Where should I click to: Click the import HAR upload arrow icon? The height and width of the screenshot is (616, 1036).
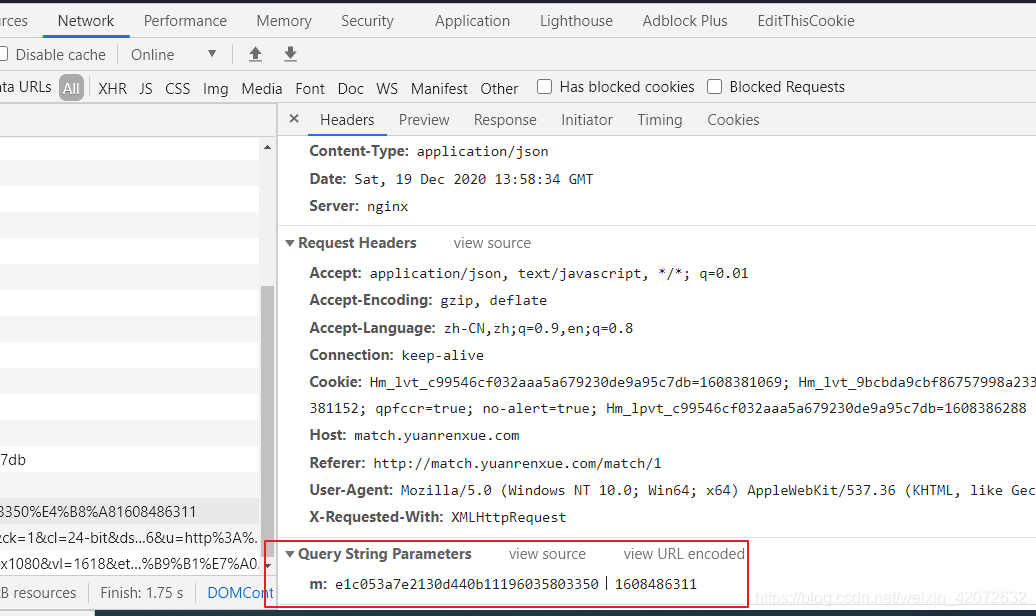[255, 54]
